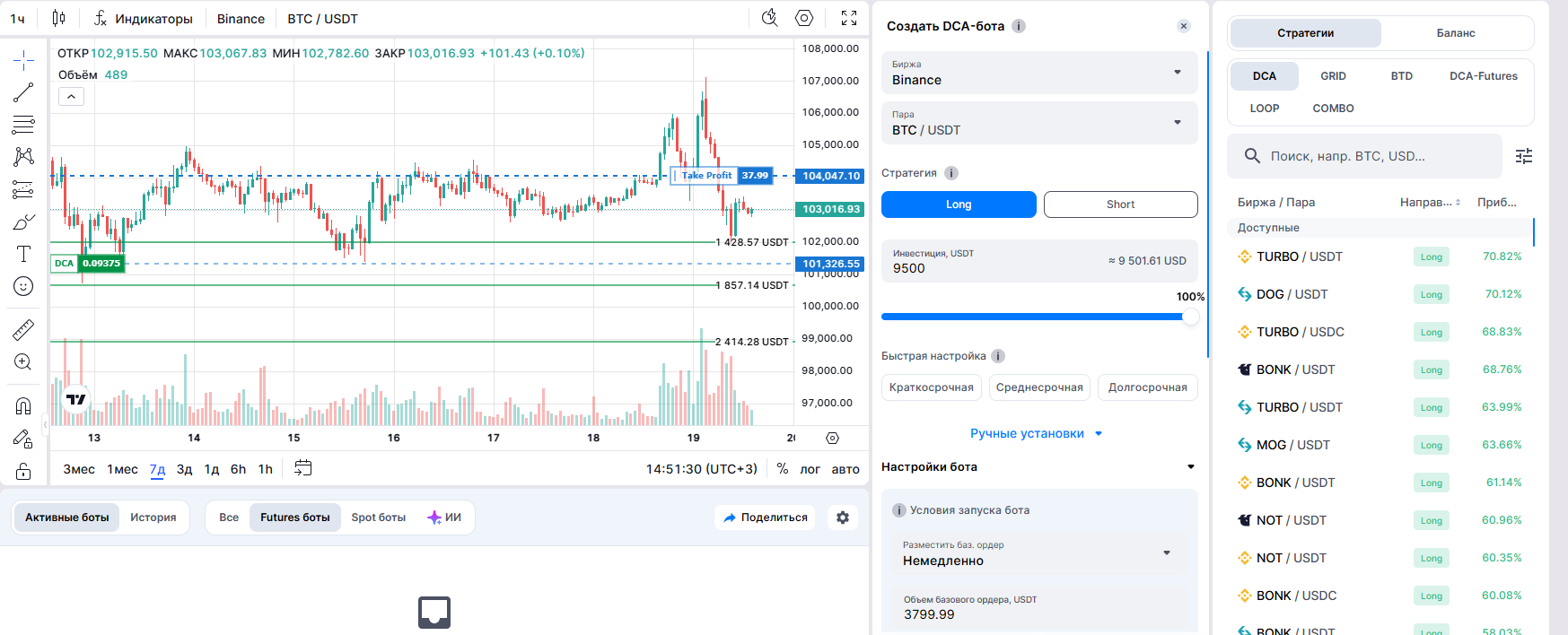Open the Пара BTC / USDT dropdown
The width and height of the screenshot is (1568, 635).
[1039, 123]
